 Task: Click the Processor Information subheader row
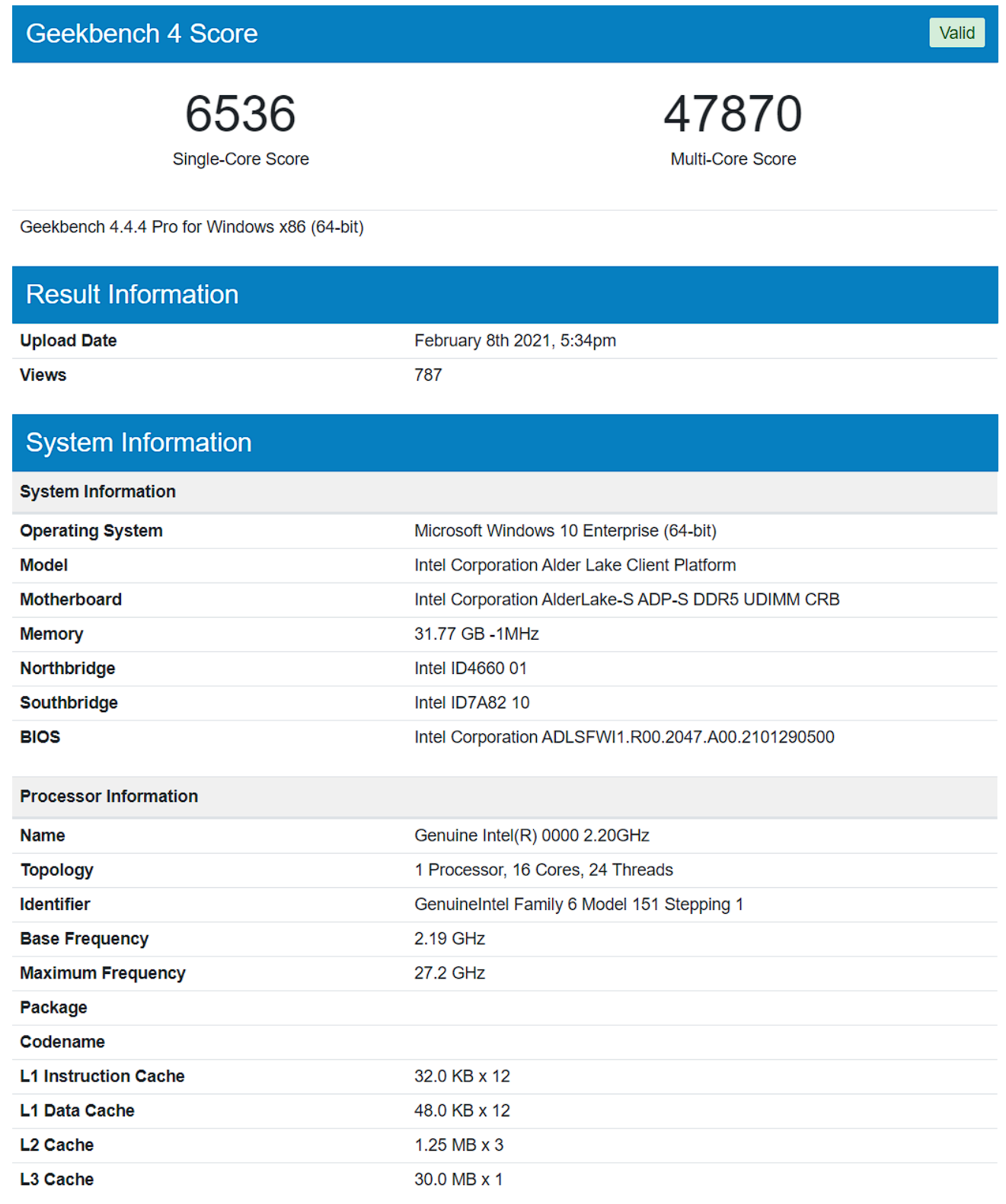(505, 797)
